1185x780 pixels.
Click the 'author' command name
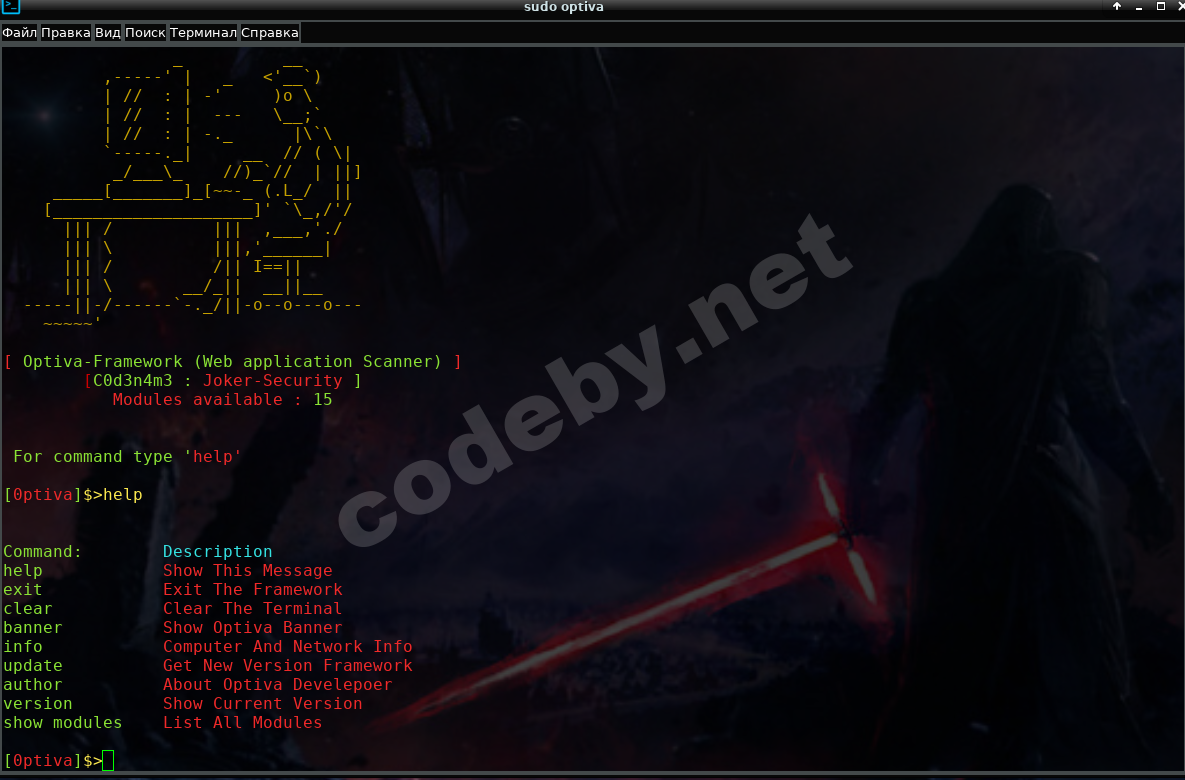click(x=32, y=684)
